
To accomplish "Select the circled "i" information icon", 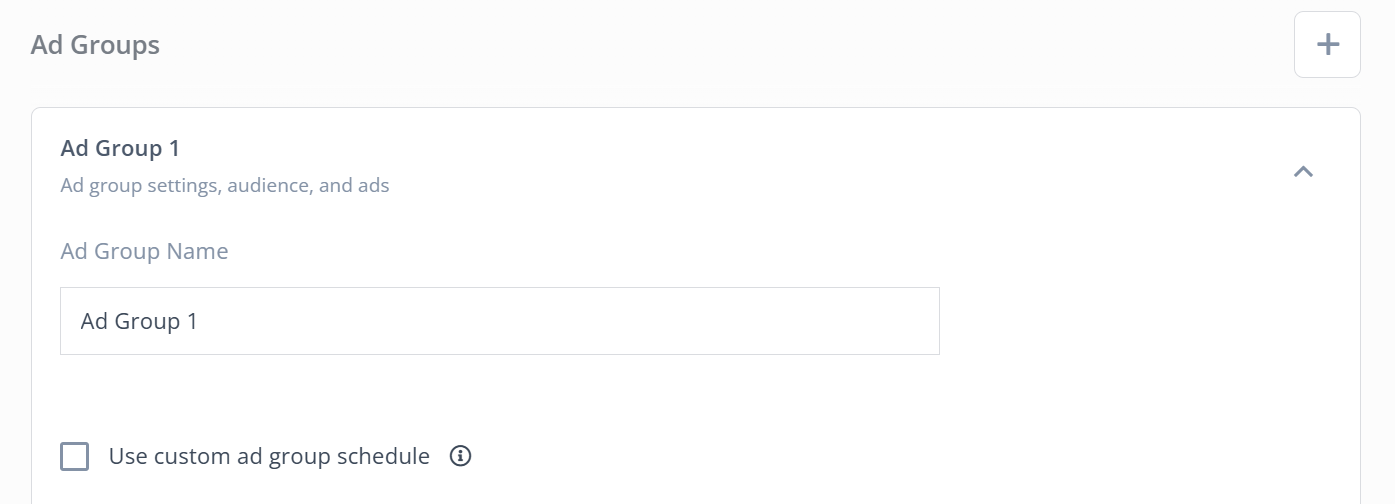I will click(x=460, y=456).
